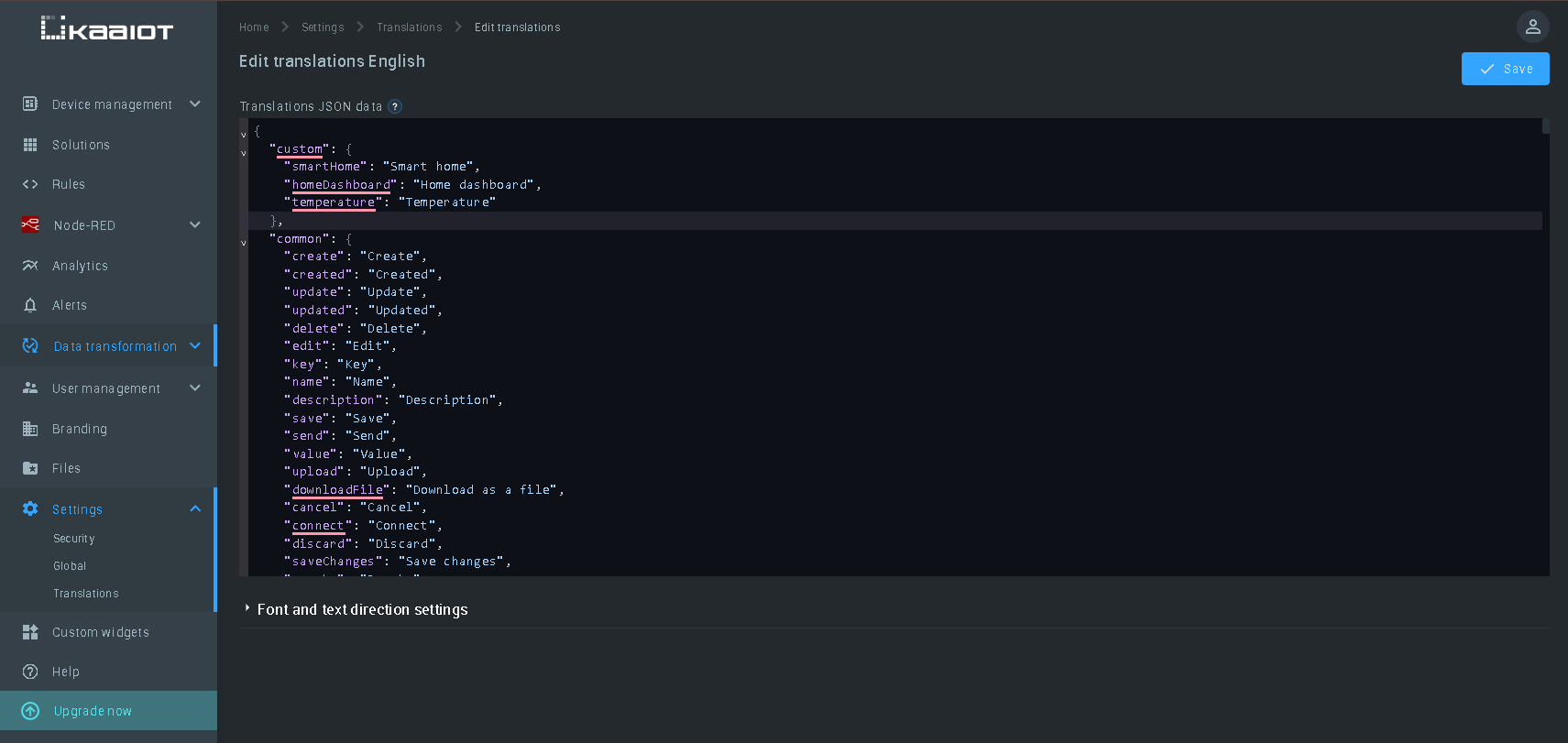Image resolution: width=1568 pixels, height=743 pixels.
Task: Click the "Download as a file" value
Action: pos(481,490)
